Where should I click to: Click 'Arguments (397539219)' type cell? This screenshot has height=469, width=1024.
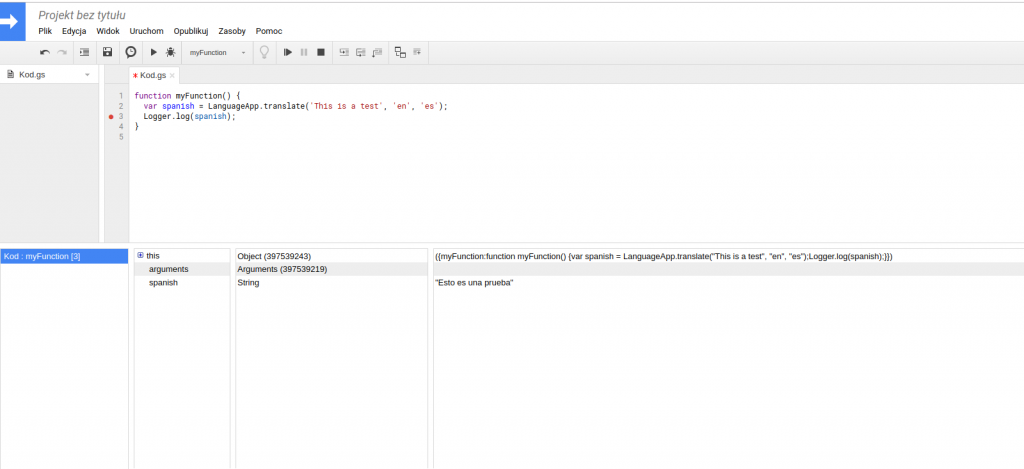282,269
